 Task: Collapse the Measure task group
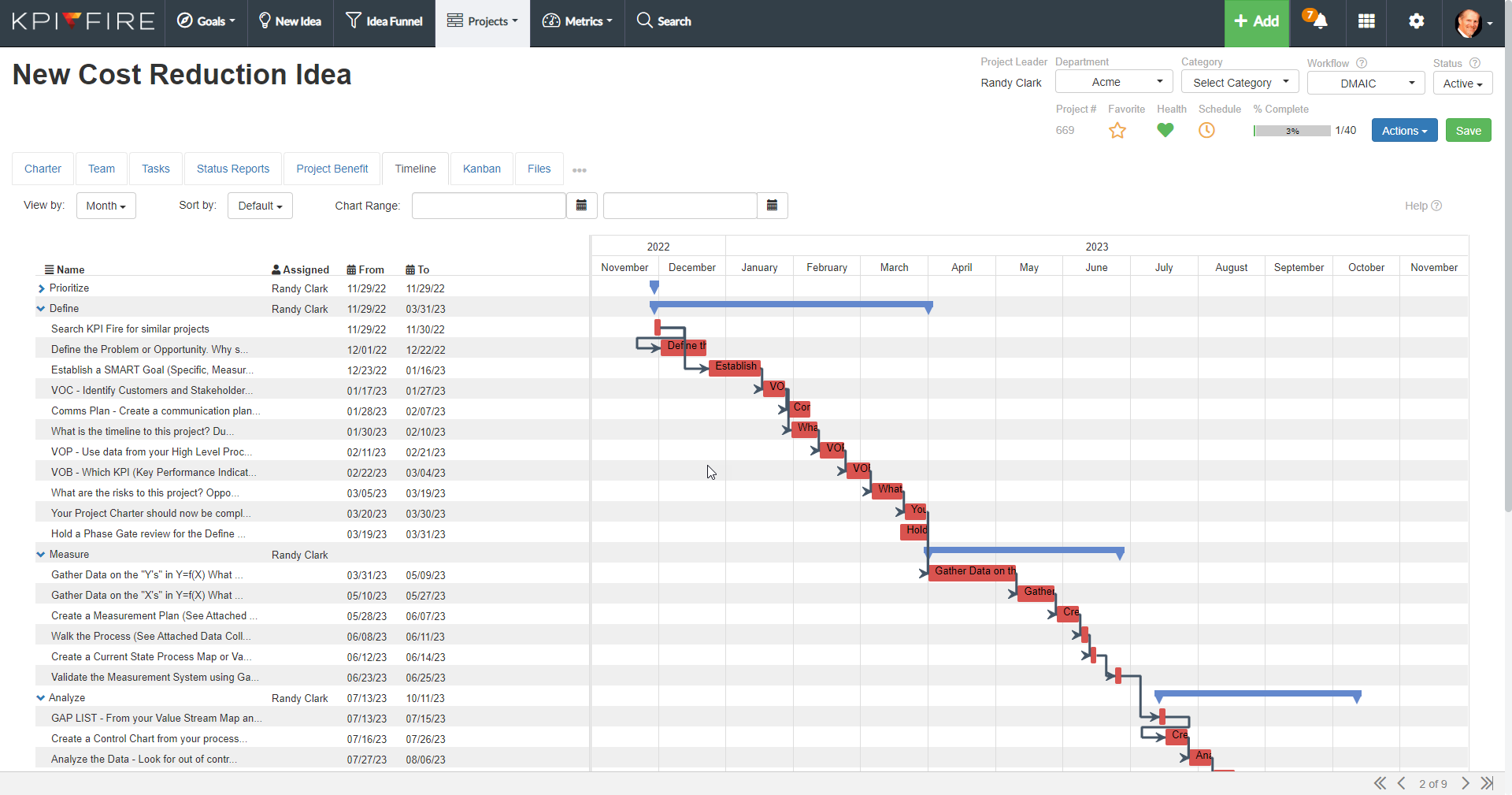40,554
